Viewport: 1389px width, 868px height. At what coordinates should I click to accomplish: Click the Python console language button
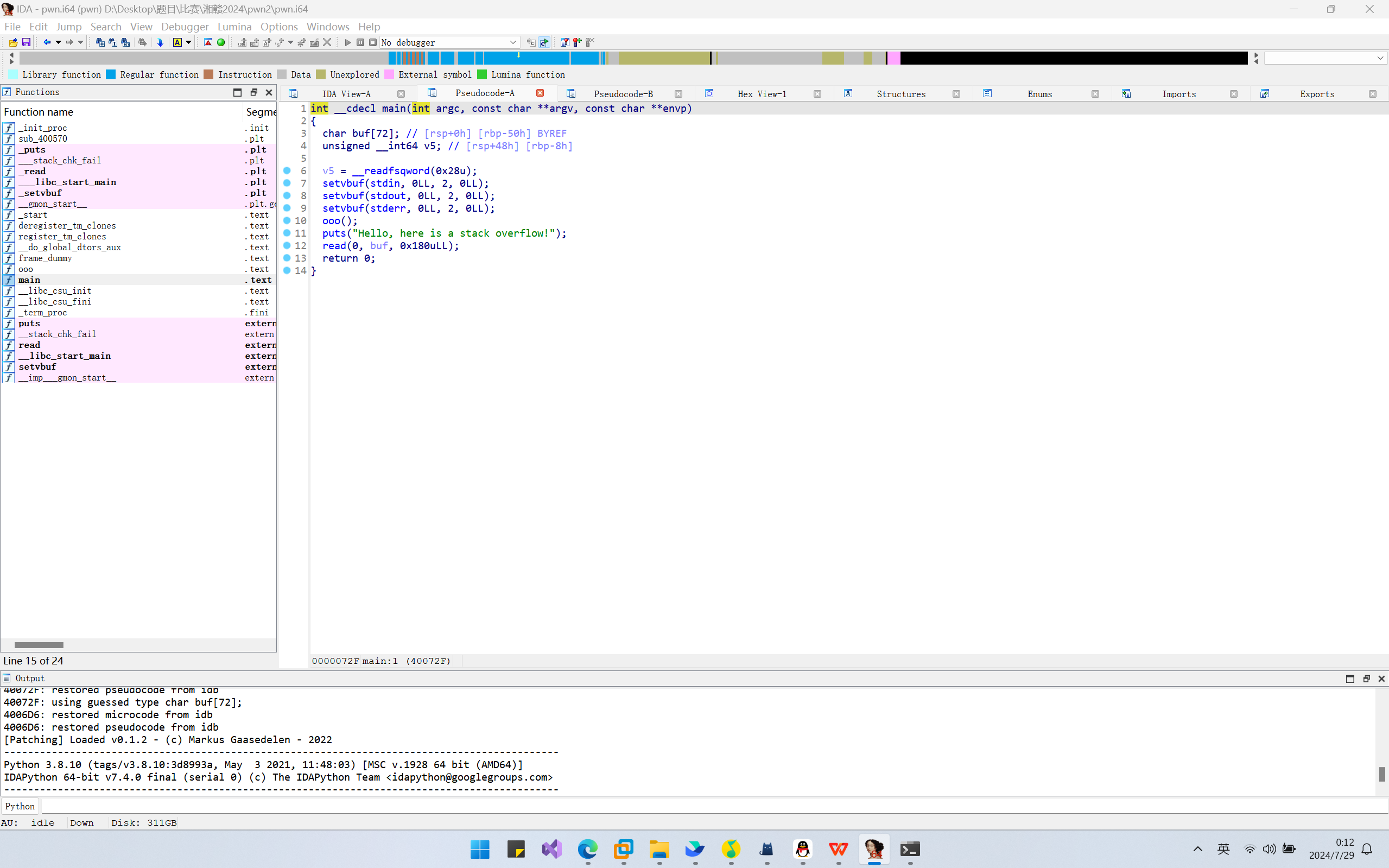point(20,806)
